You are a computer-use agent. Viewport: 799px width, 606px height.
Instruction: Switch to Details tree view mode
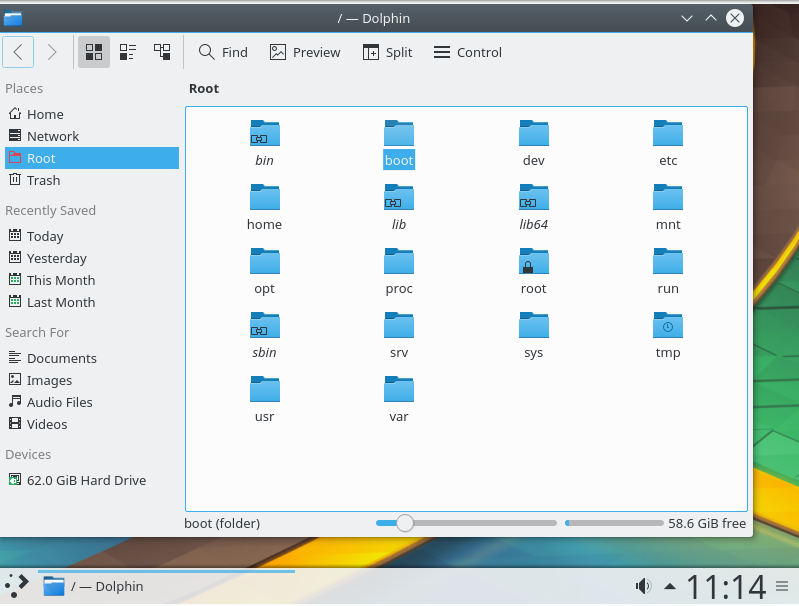point(161,52)
